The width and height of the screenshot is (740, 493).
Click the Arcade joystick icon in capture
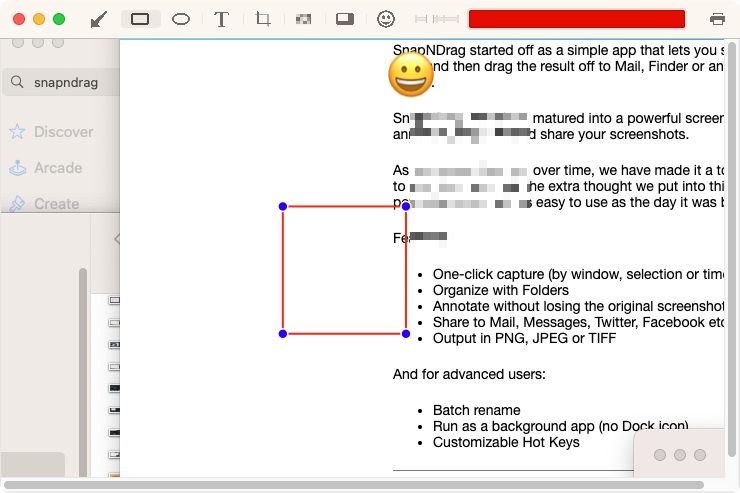(17, 168)
